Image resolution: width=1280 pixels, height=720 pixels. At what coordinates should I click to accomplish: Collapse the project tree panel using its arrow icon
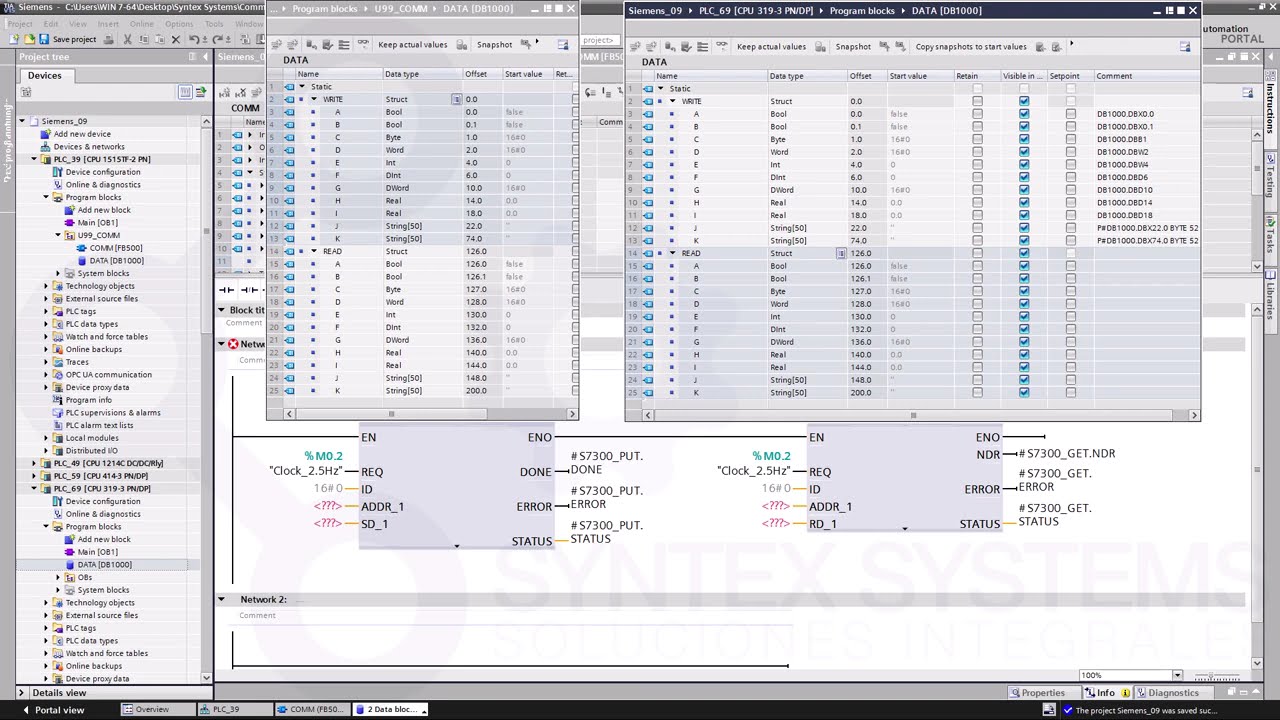pyautogui.click(x=205, y=57)
